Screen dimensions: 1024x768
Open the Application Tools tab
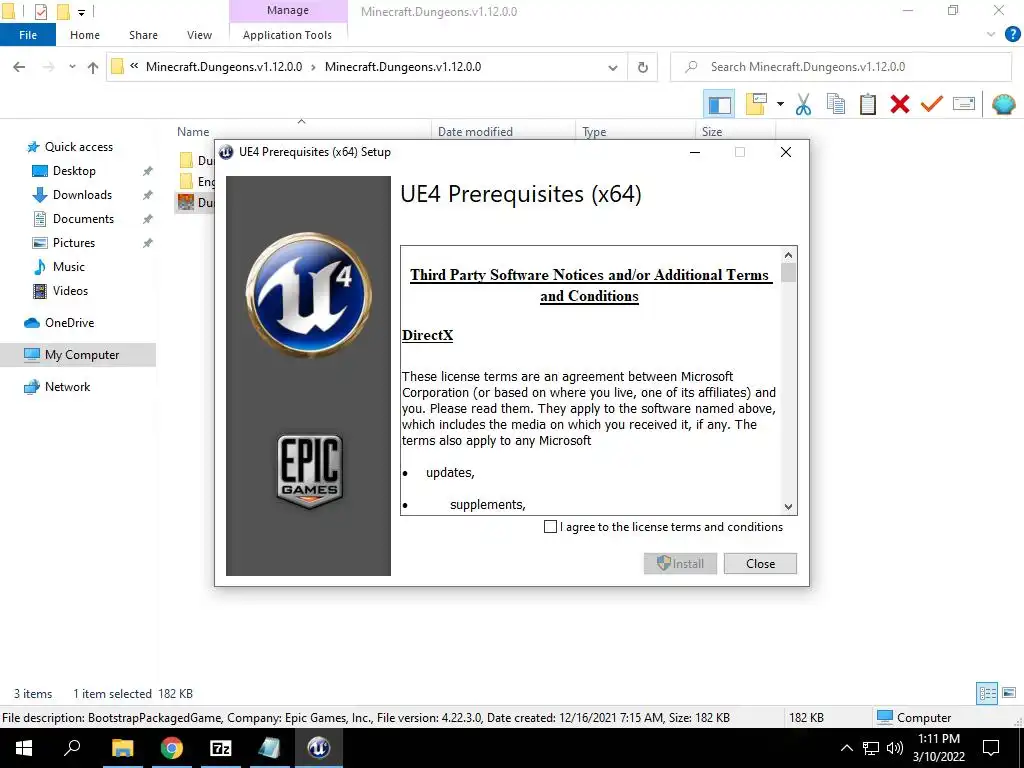[x=287, y=35]
